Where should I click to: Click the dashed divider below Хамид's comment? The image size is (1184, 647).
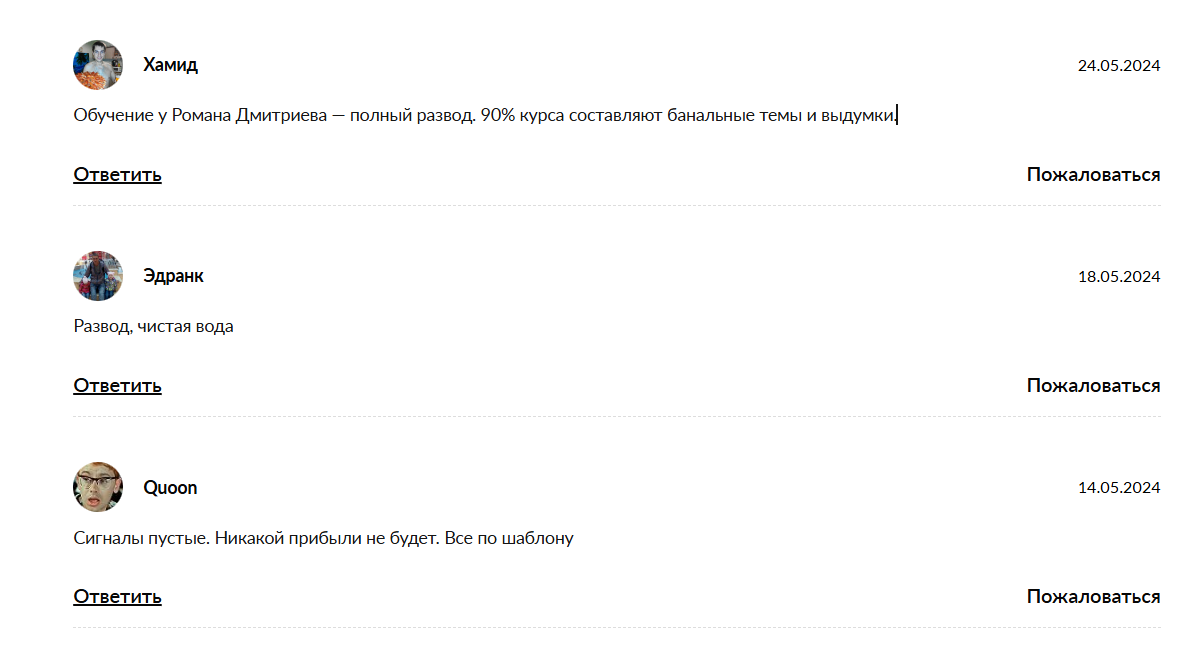click(617, 206)
